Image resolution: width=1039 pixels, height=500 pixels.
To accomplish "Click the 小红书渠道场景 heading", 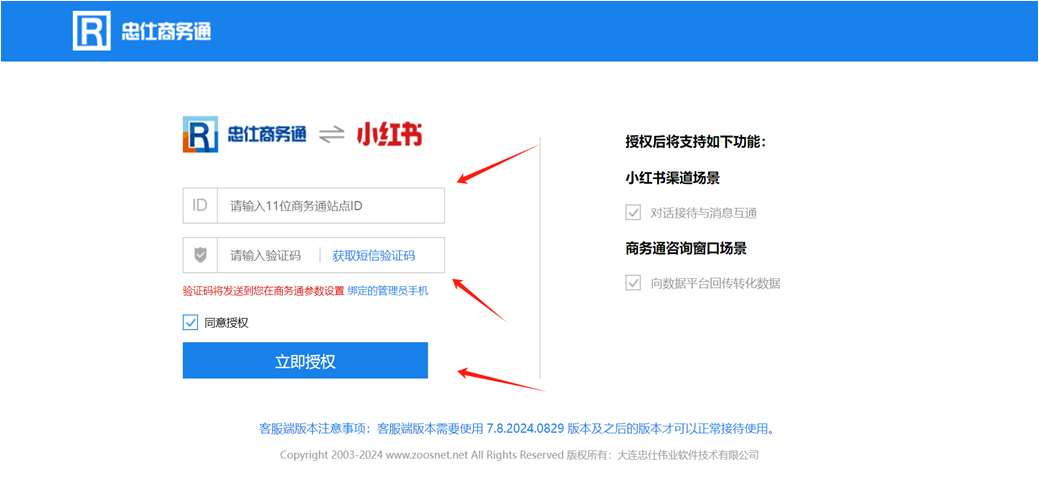I will coord(673,178).
